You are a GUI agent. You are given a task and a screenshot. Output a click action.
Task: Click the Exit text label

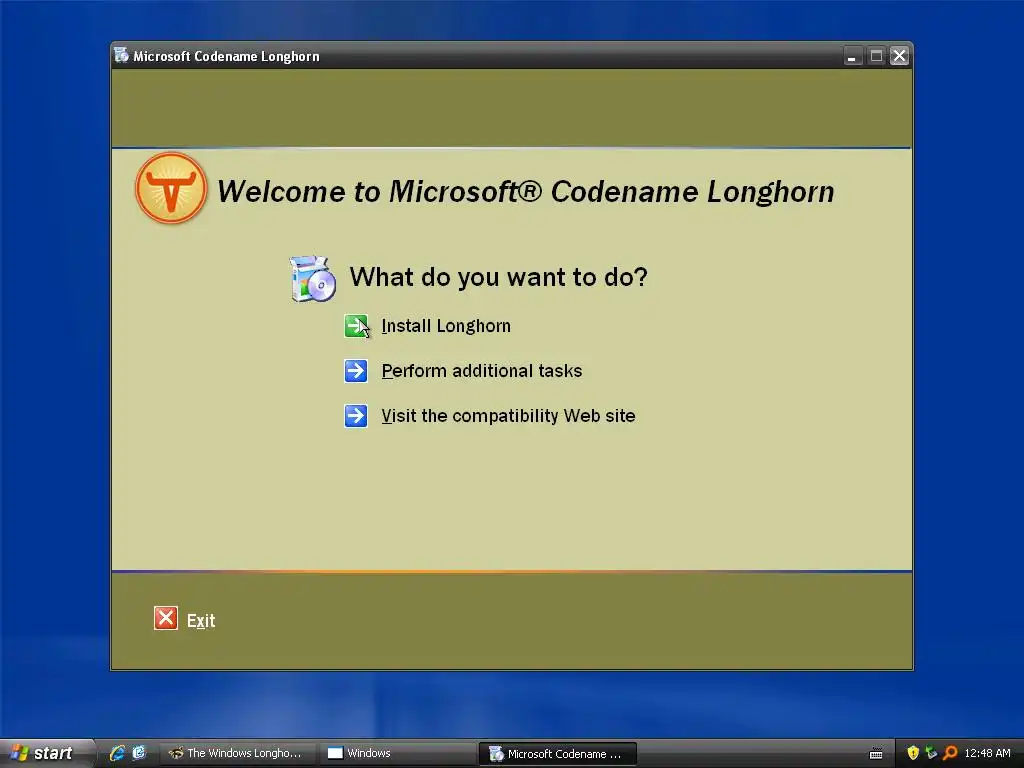pos(201,620)
